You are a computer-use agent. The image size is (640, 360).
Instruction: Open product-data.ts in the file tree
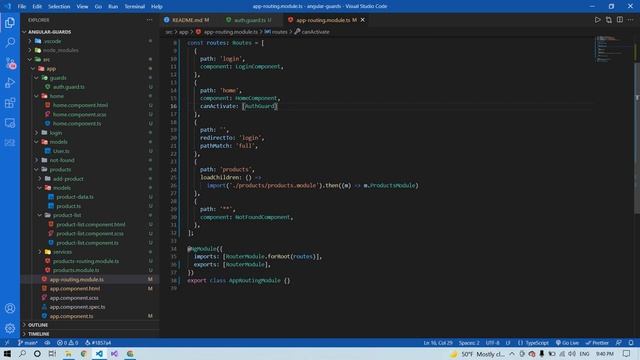(x=75, y=197)
